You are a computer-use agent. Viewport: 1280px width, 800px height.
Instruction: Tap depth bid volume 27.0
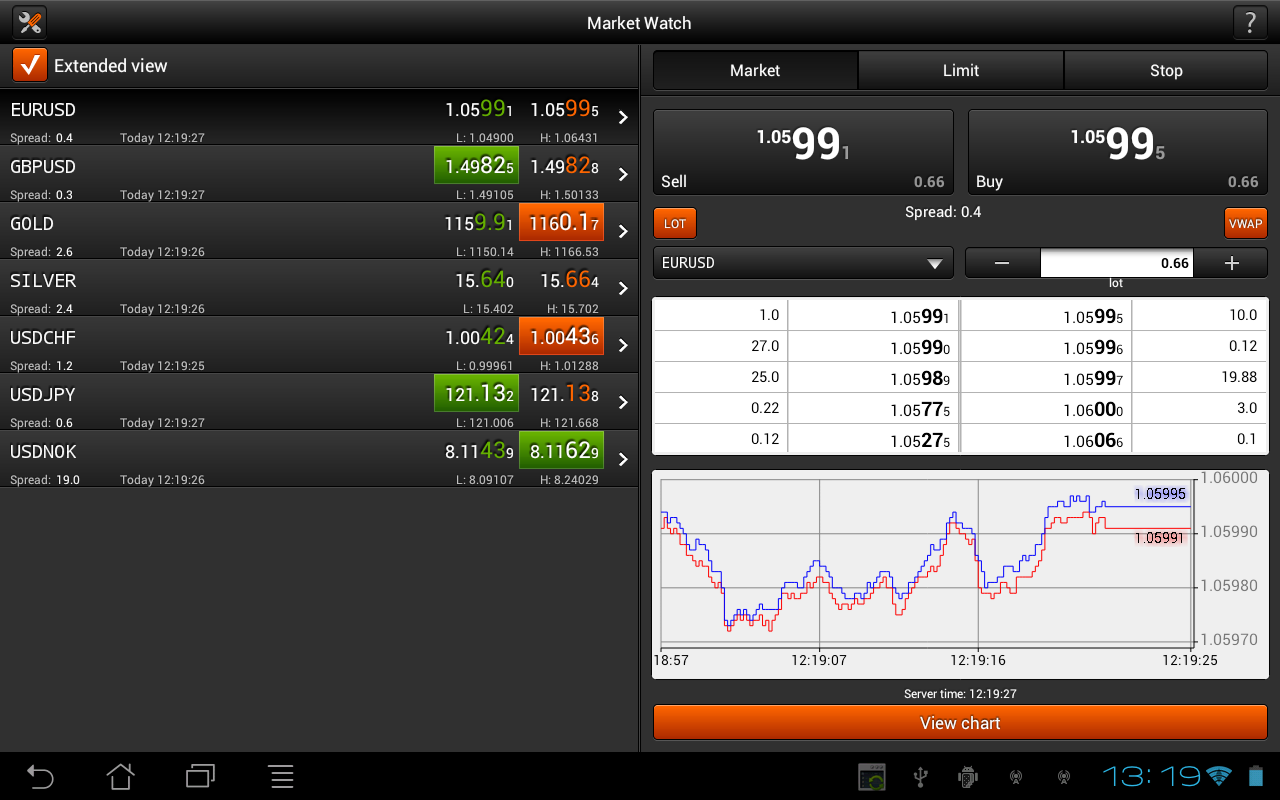[764, 346]
